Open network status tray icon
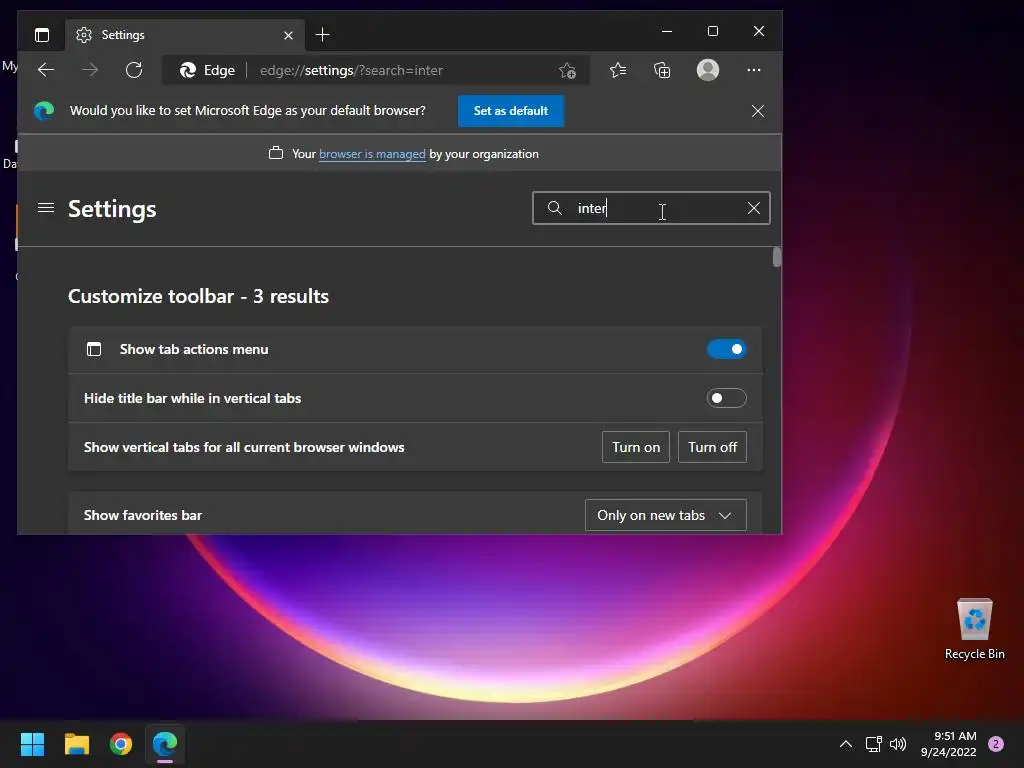 [873, 744]
